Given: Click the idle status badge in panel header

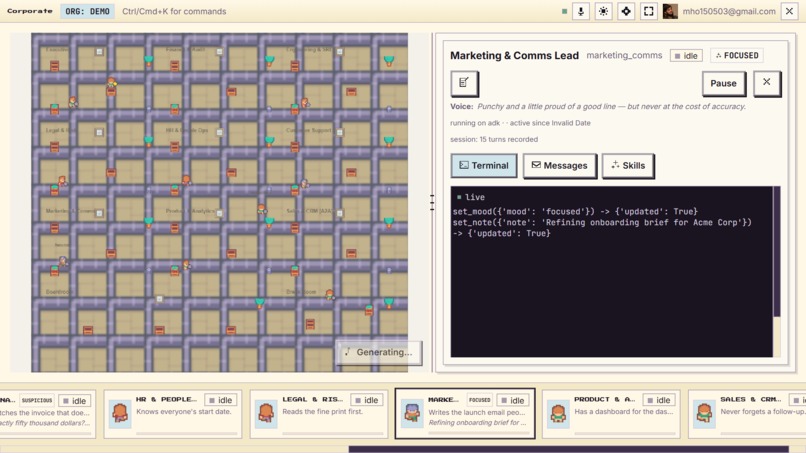Looking at the screenshot, I should tap(686, 56).
